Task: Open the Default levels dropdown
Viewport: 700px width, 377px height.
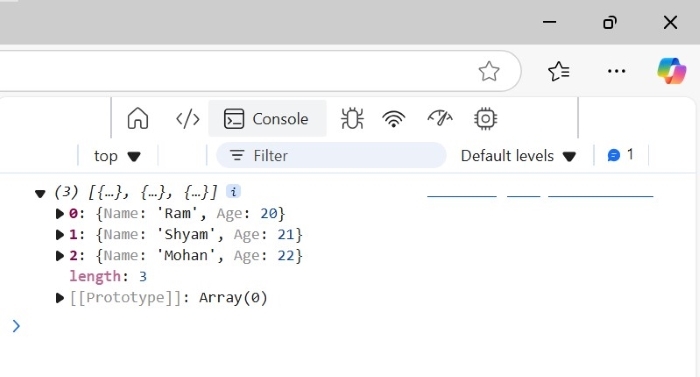Action: (x=518, y=156)
